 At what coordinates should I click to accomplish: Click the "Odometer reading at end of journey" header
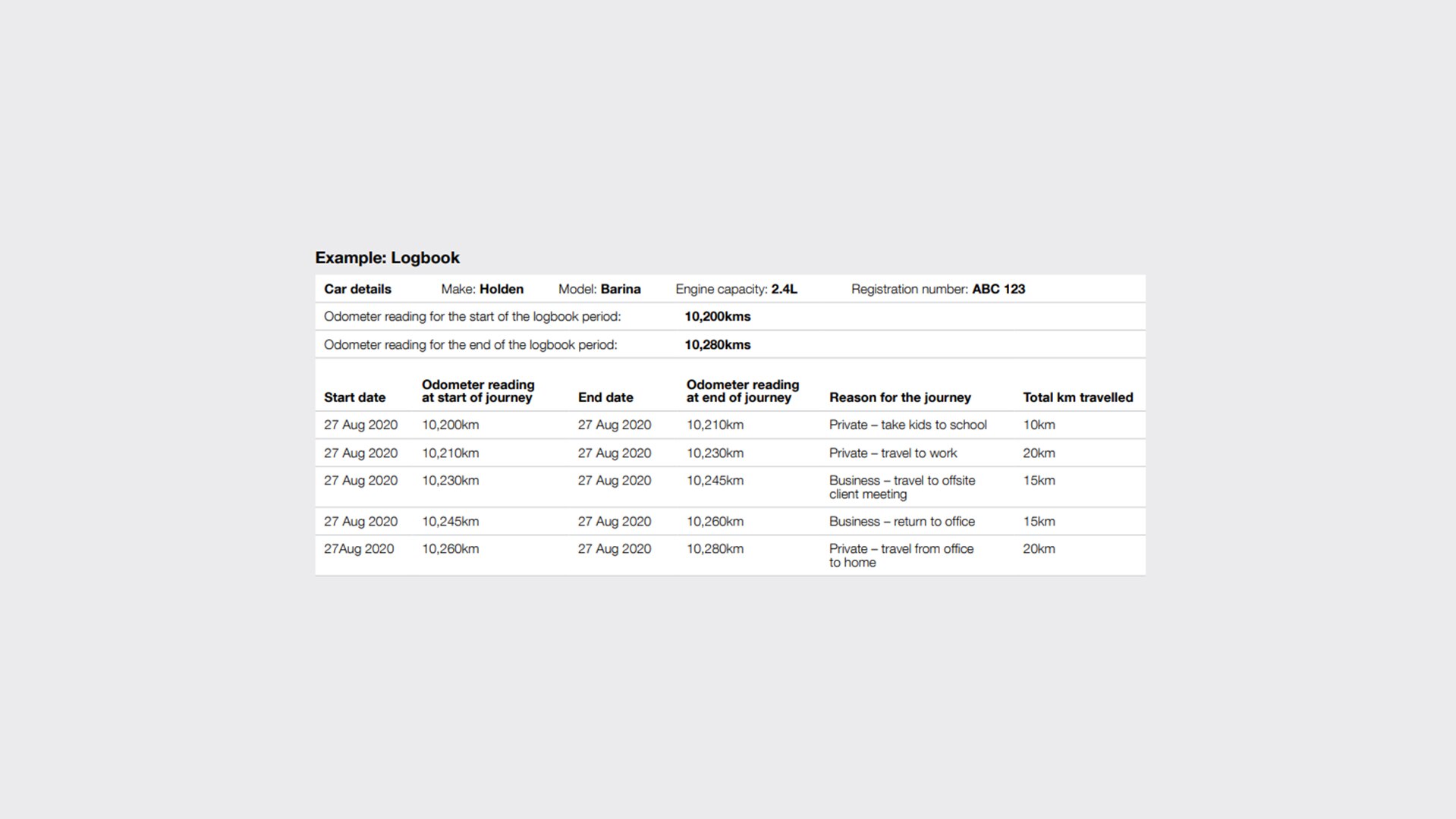point(742,391)
